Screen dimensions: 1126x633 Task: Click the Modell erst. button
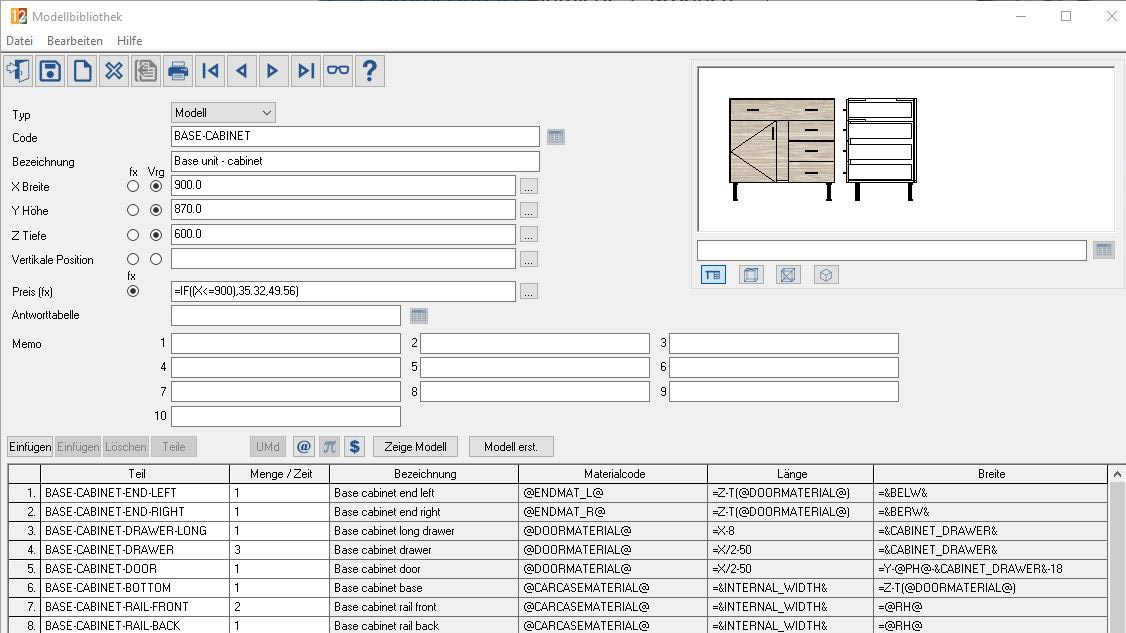coord(511,447)
